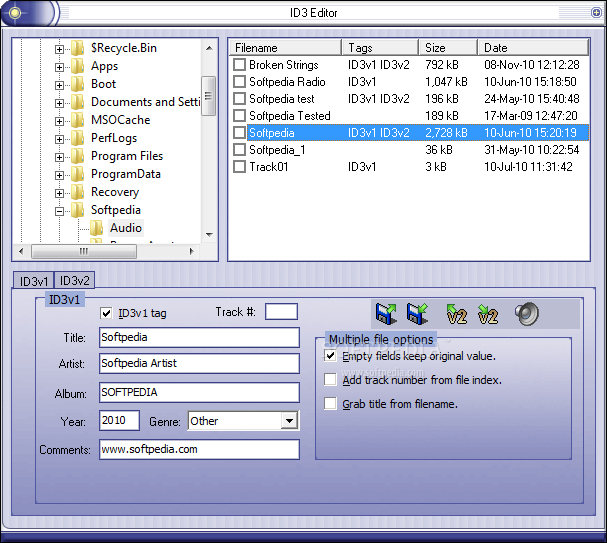Check the Softpedia test file checkbox
The width and height of the screenshot is (607, 543).
coord(240,99)
